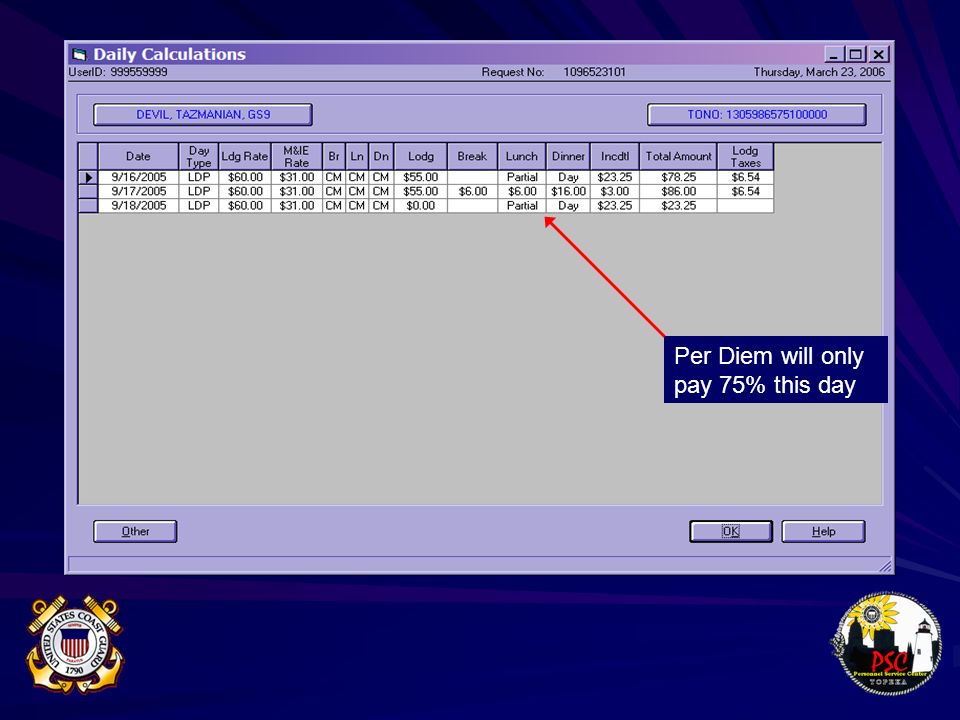Click the Br CM cell for 9/17/2005

click(334, 192)
